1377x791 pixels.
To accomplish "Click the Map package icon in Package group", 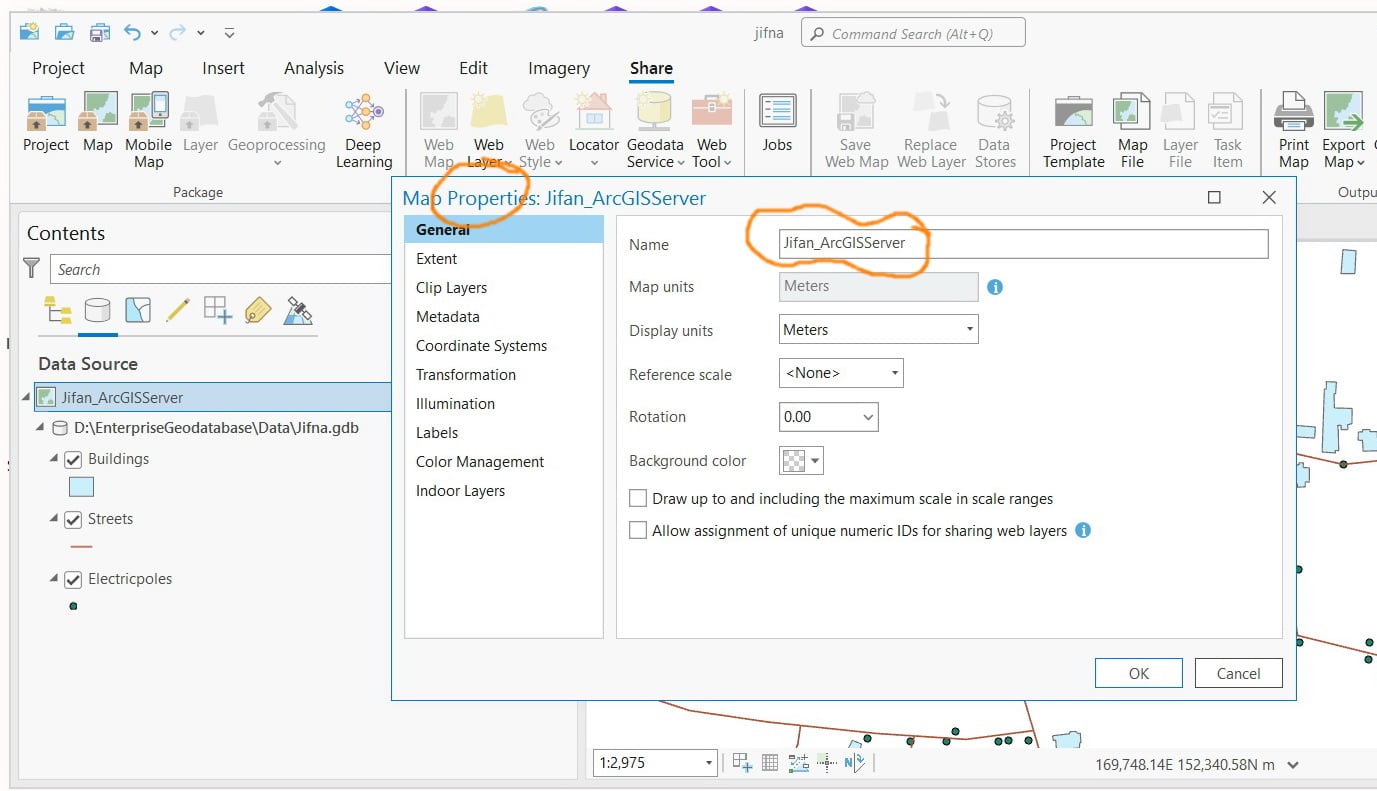I will pyautogui.click(x=98, y=112).
